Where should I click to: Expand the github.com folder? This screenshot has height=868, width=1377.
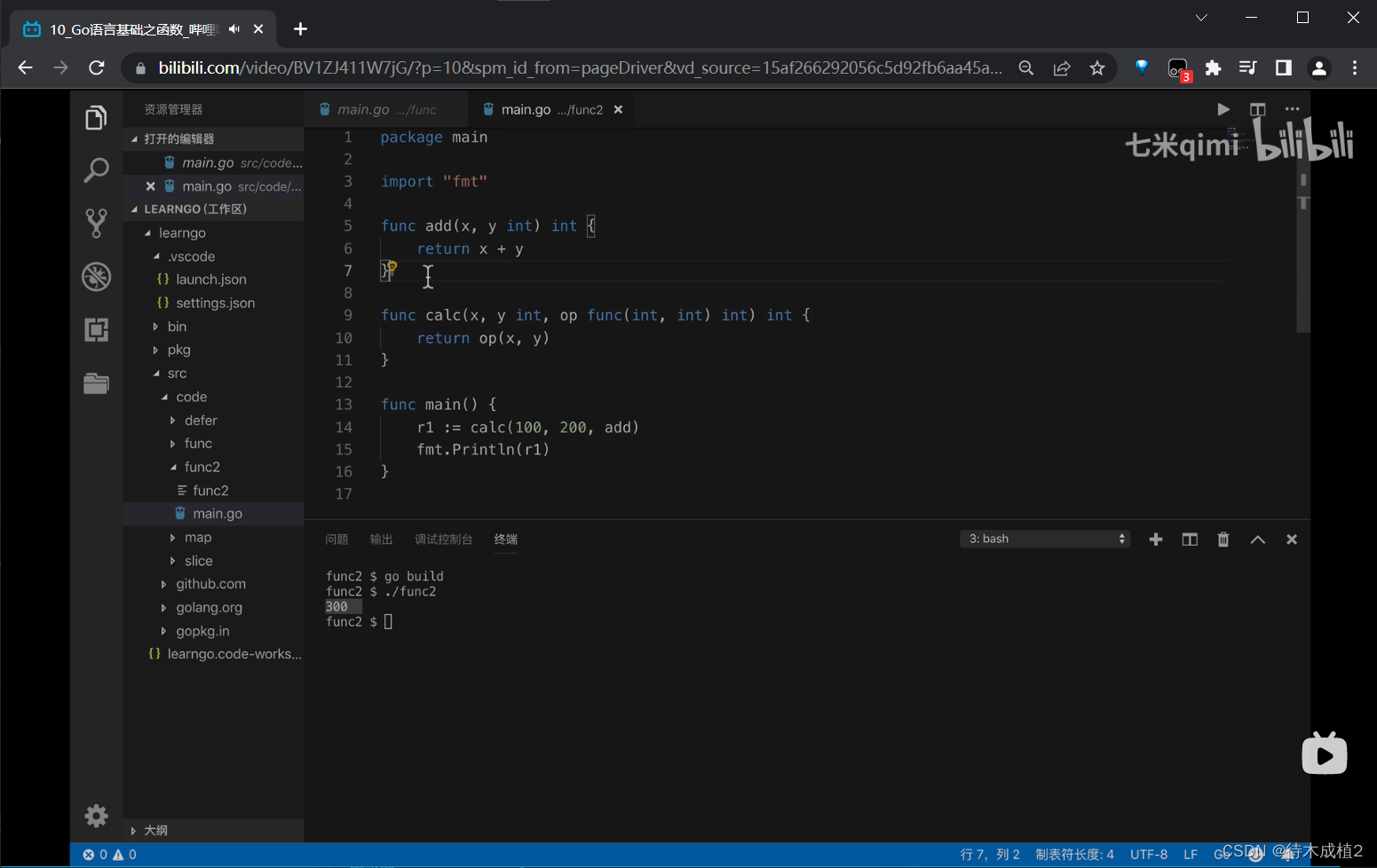click(x=213, y=584)
